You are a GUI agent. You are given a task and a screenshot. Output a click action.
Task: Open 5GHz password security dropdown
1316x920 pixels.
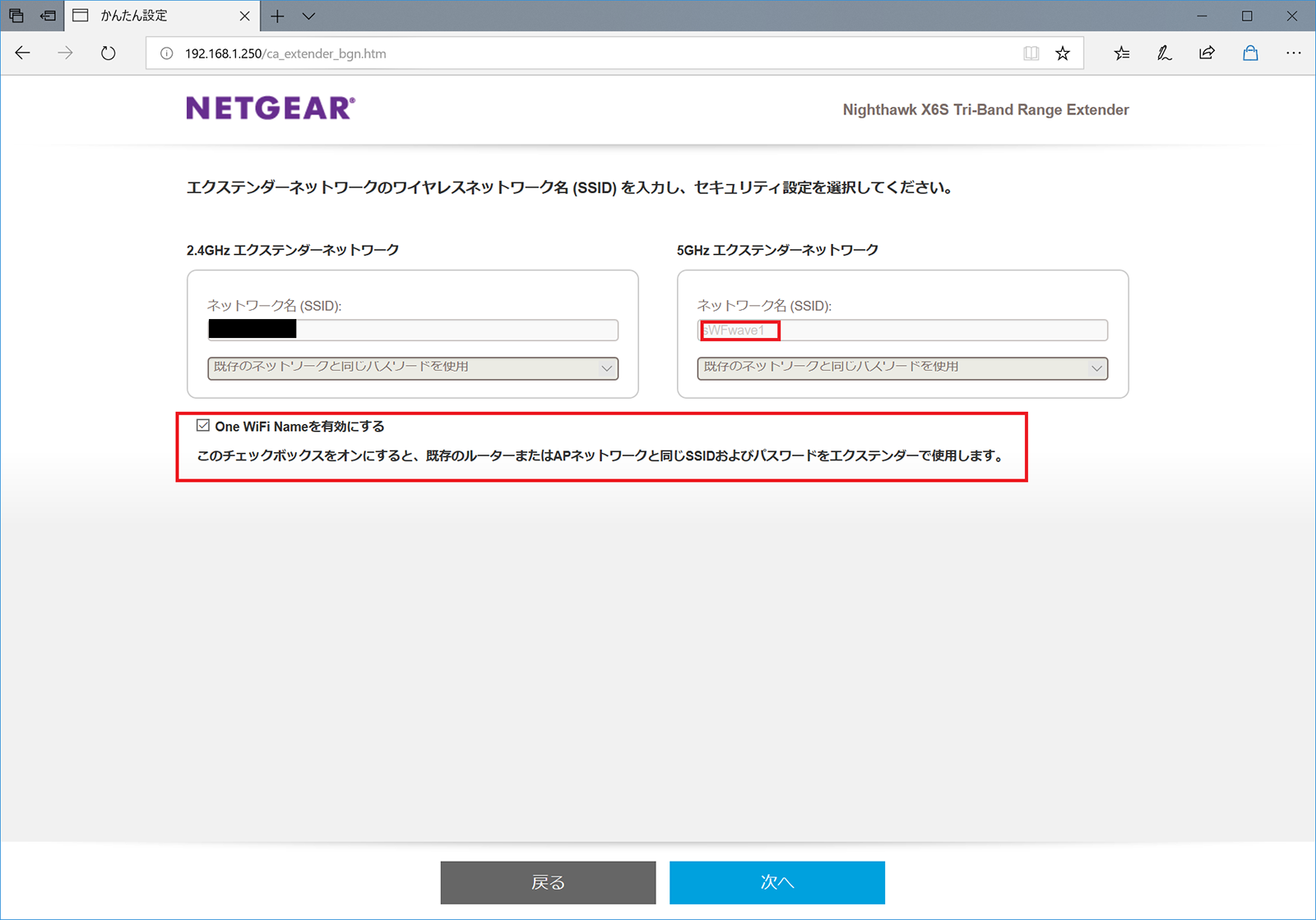point(902,368)
